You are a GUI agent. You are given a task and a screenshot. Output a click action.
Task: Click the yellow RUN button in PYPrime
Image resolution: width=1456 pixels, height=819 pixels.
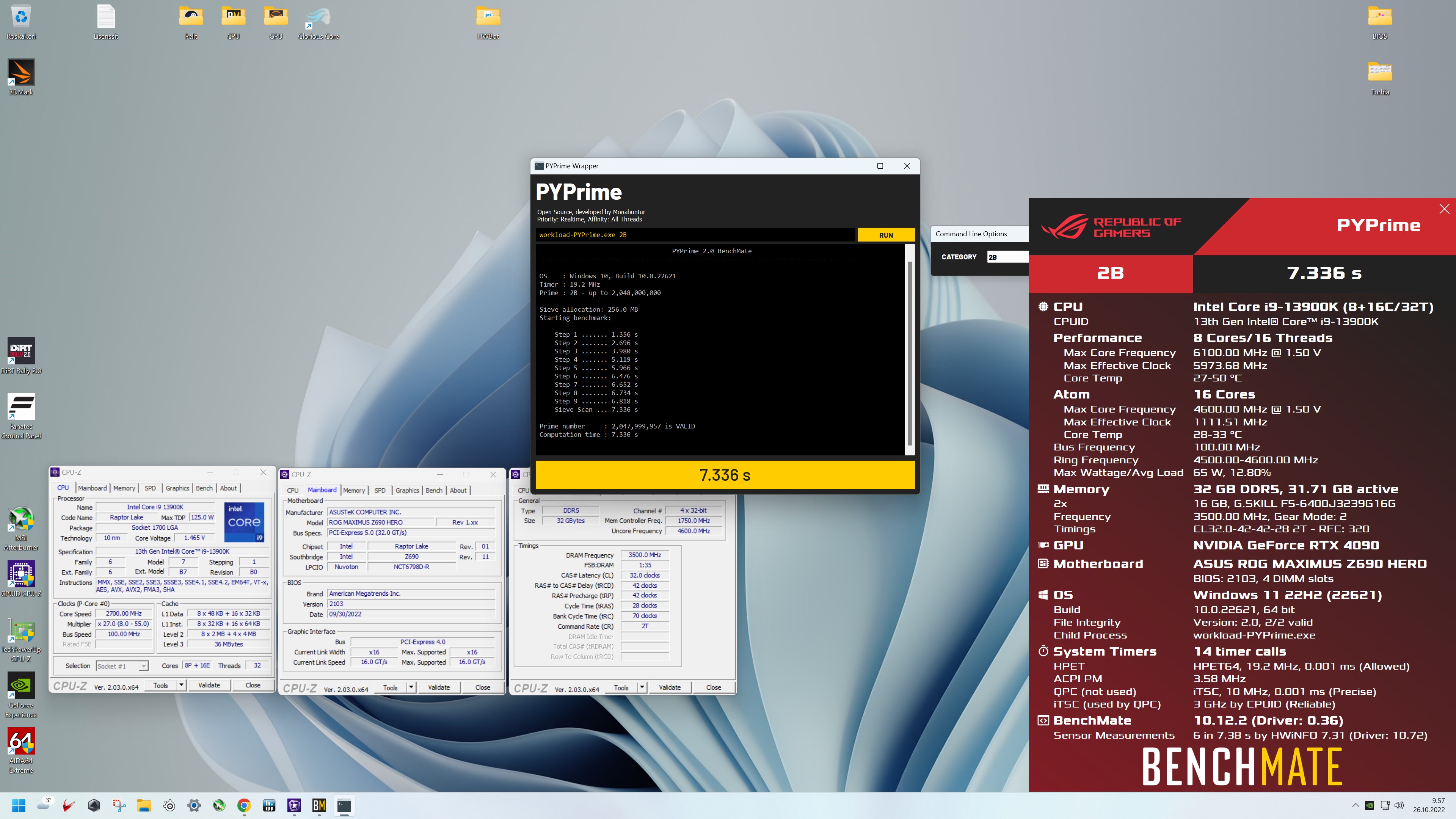pyautogui.click(x=886, y=235)
